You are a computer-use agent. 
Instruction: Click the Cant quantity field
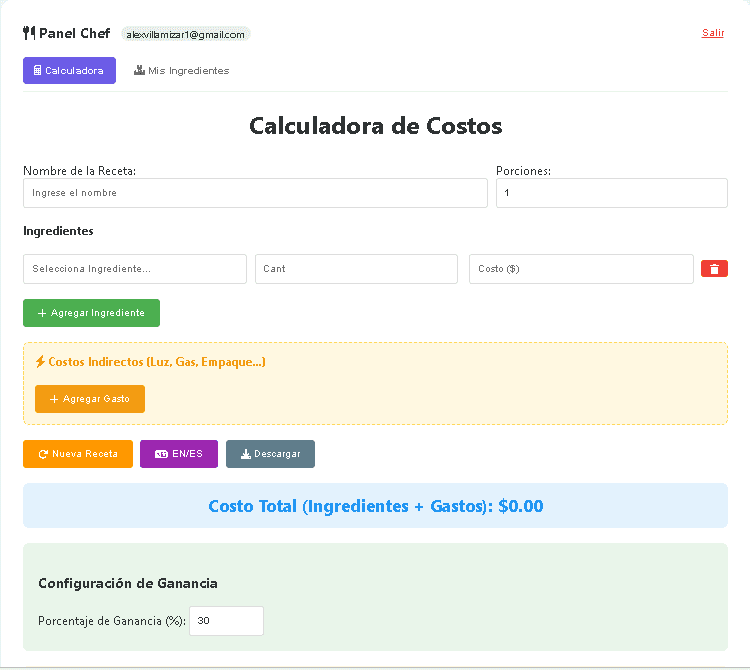[356, 269]
